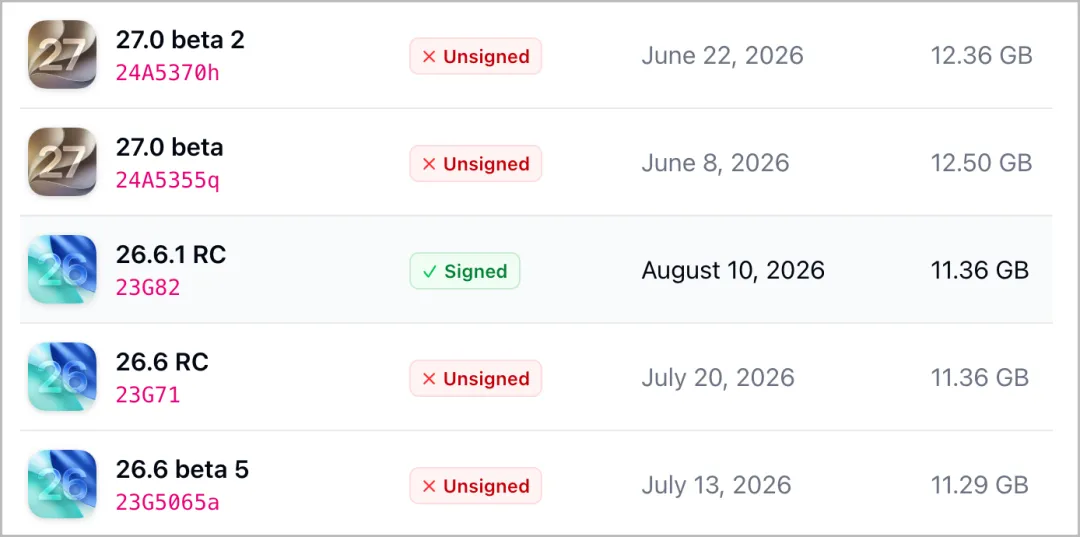Select the Unsigned badge on 26.6 RC row
The height and width of the screenshot is (537, 1080).
[476, 379]
